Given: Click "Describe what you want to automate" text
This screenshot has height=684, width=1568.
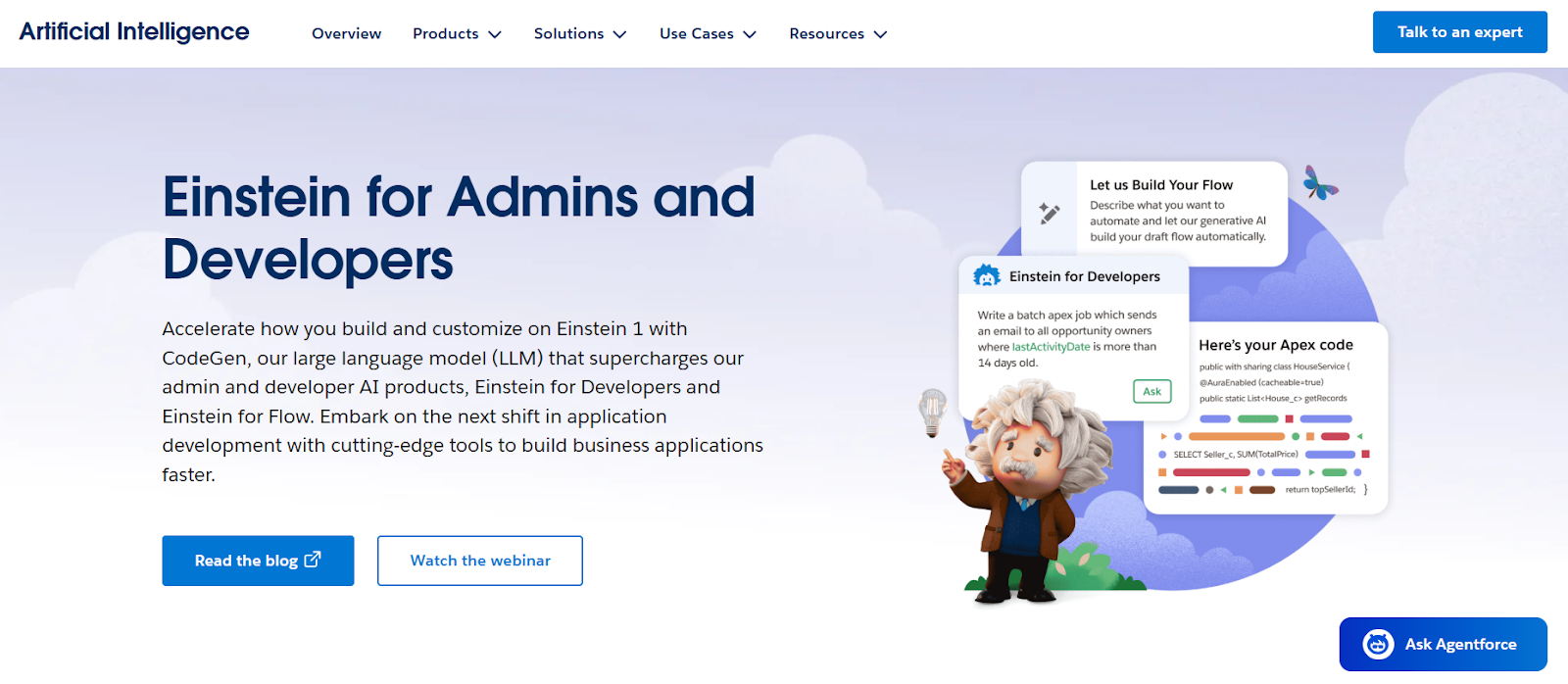Looking at the screenshot, I should coord(1178,220).
